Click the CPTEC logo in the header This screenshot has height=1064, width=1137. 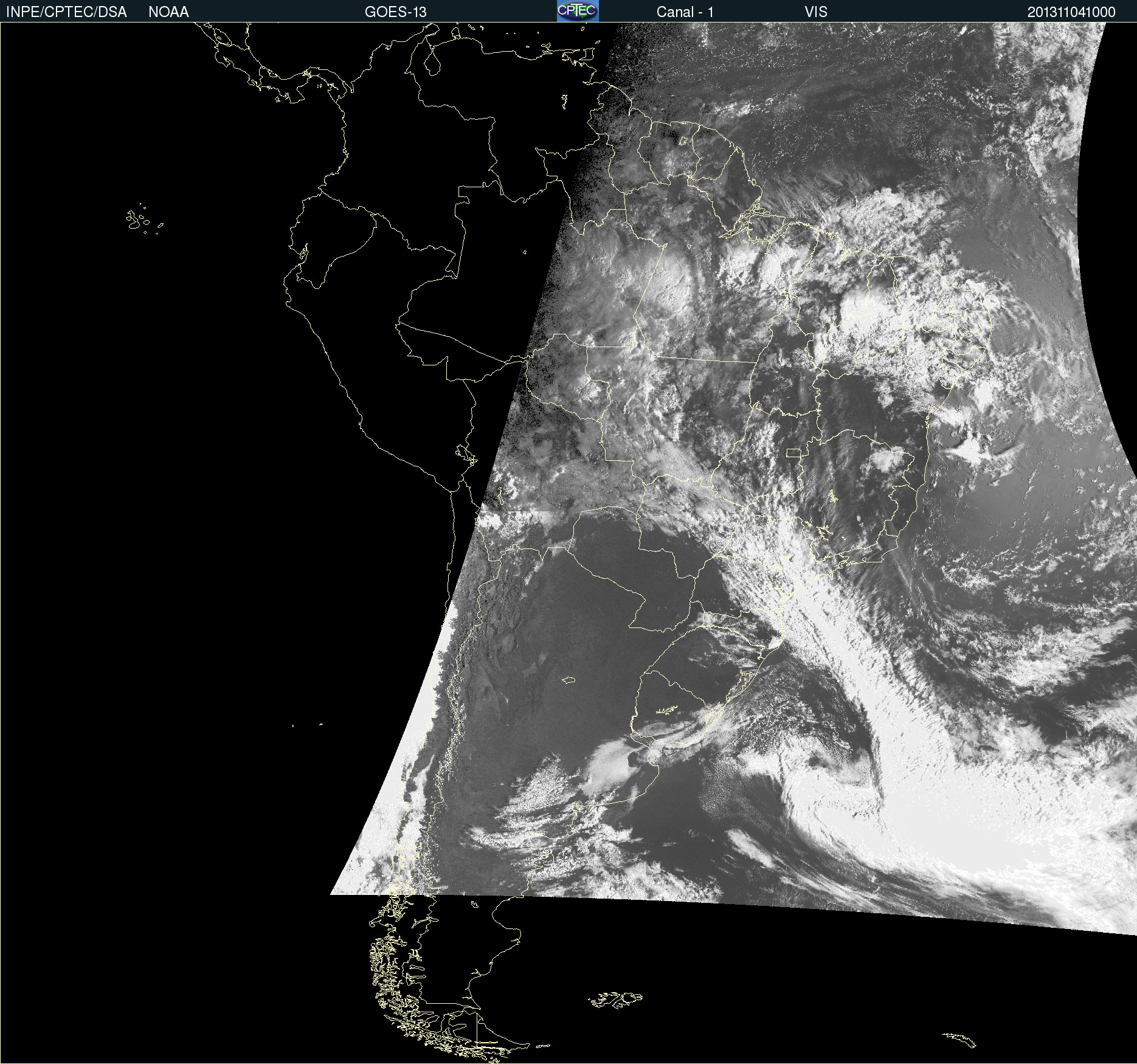(578, 11)
